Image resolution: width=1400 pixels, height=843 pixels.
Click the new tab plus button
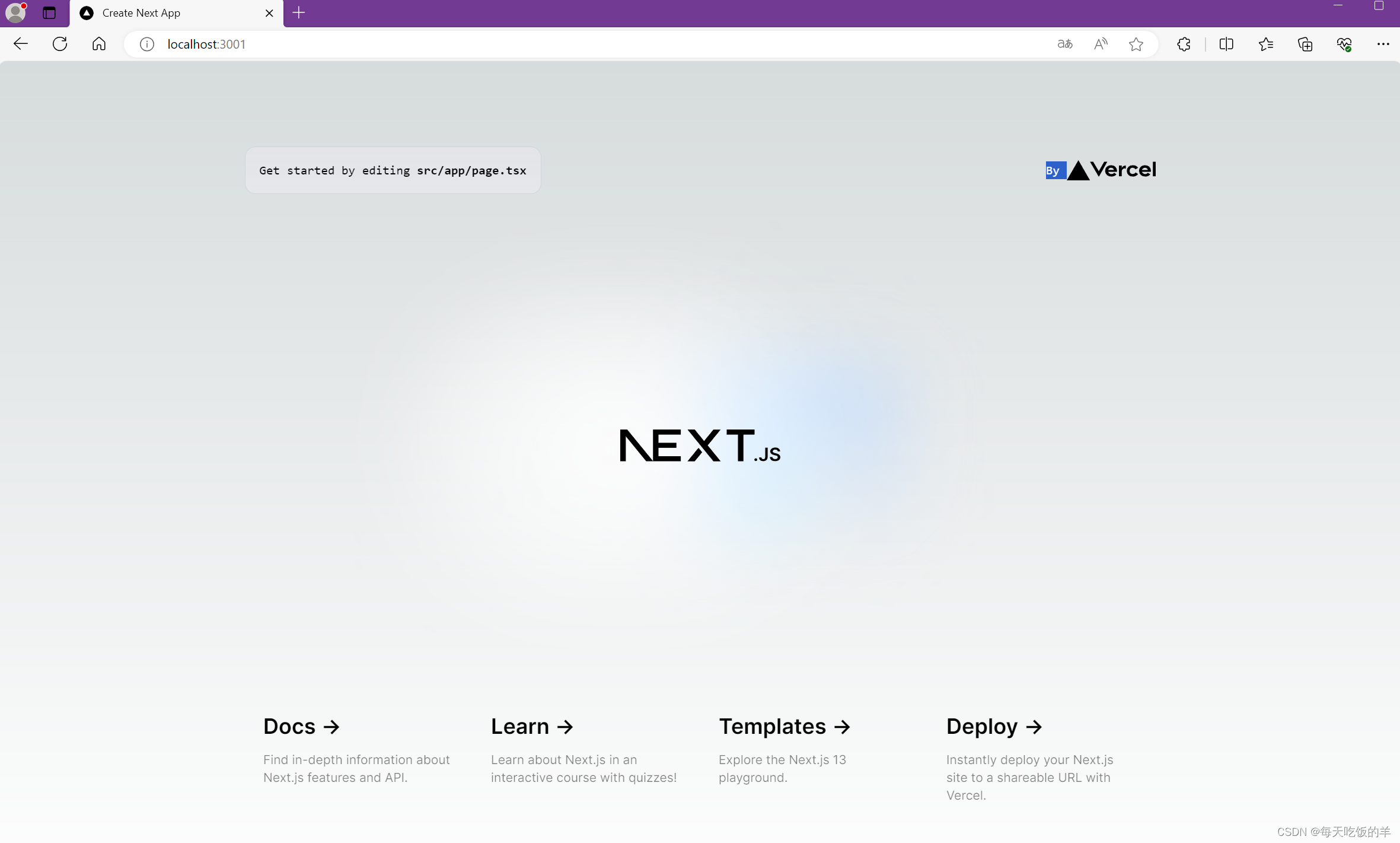pos(298,12)
